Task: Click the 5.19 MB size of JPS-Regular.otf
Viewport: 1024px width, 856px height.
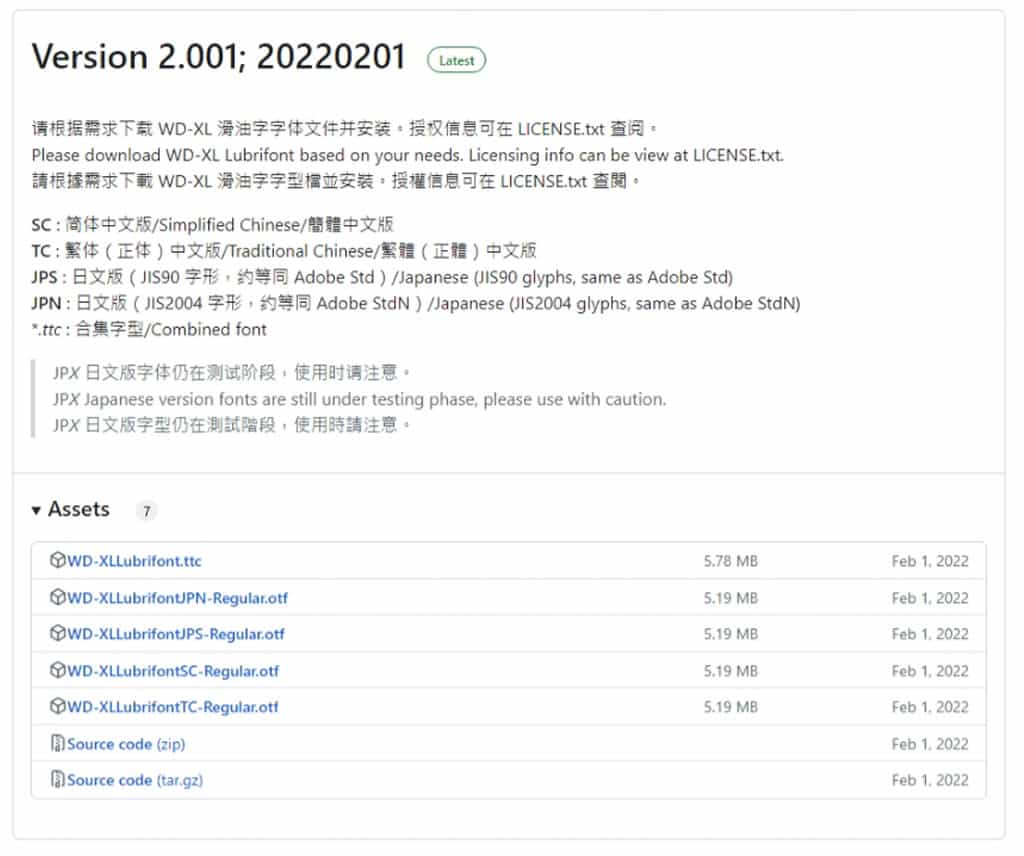Action: tap(731, 634)
